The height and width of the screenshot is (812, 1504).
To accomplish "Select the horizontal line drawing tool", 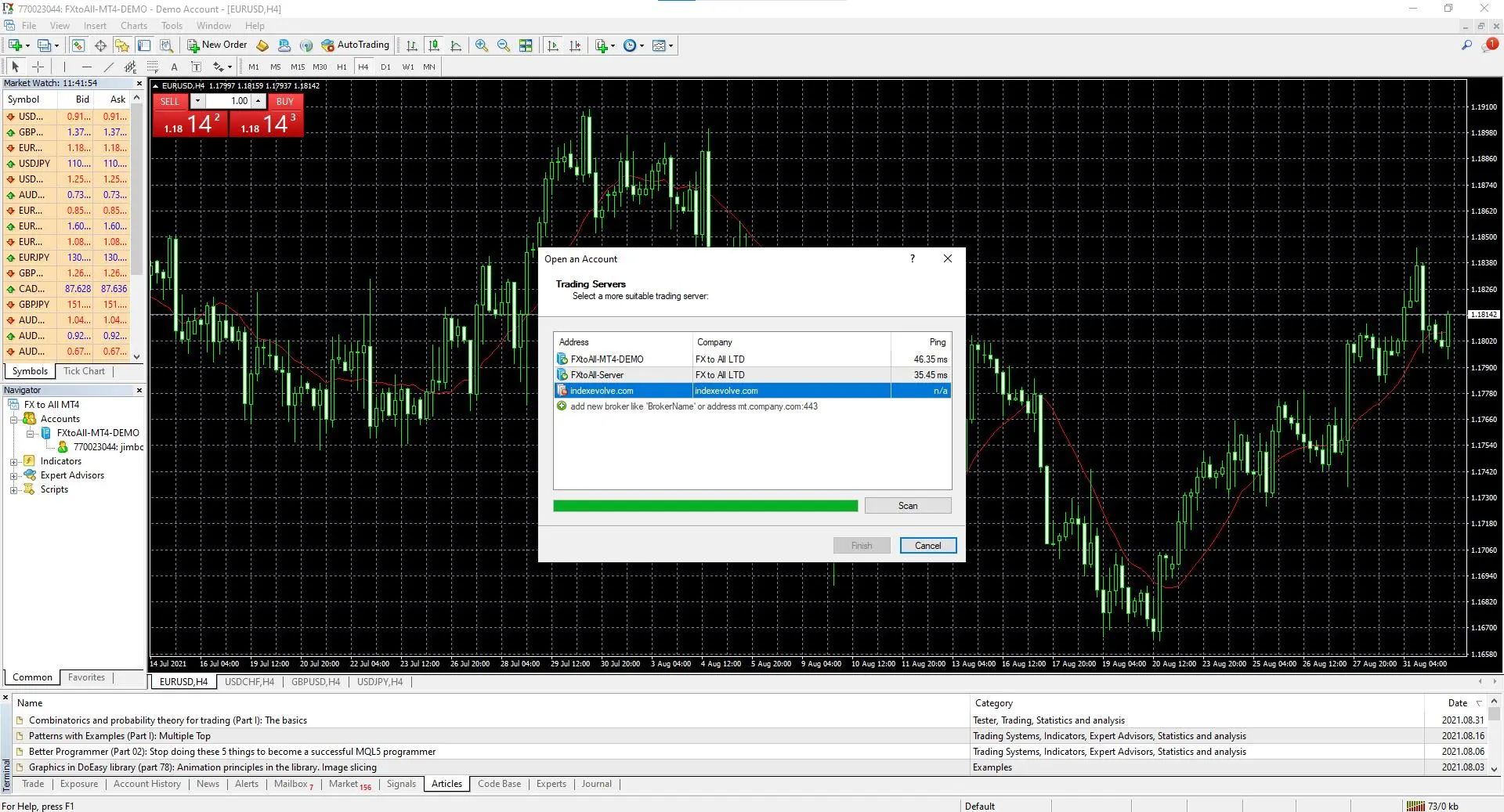I will click(x=87, y=67).
